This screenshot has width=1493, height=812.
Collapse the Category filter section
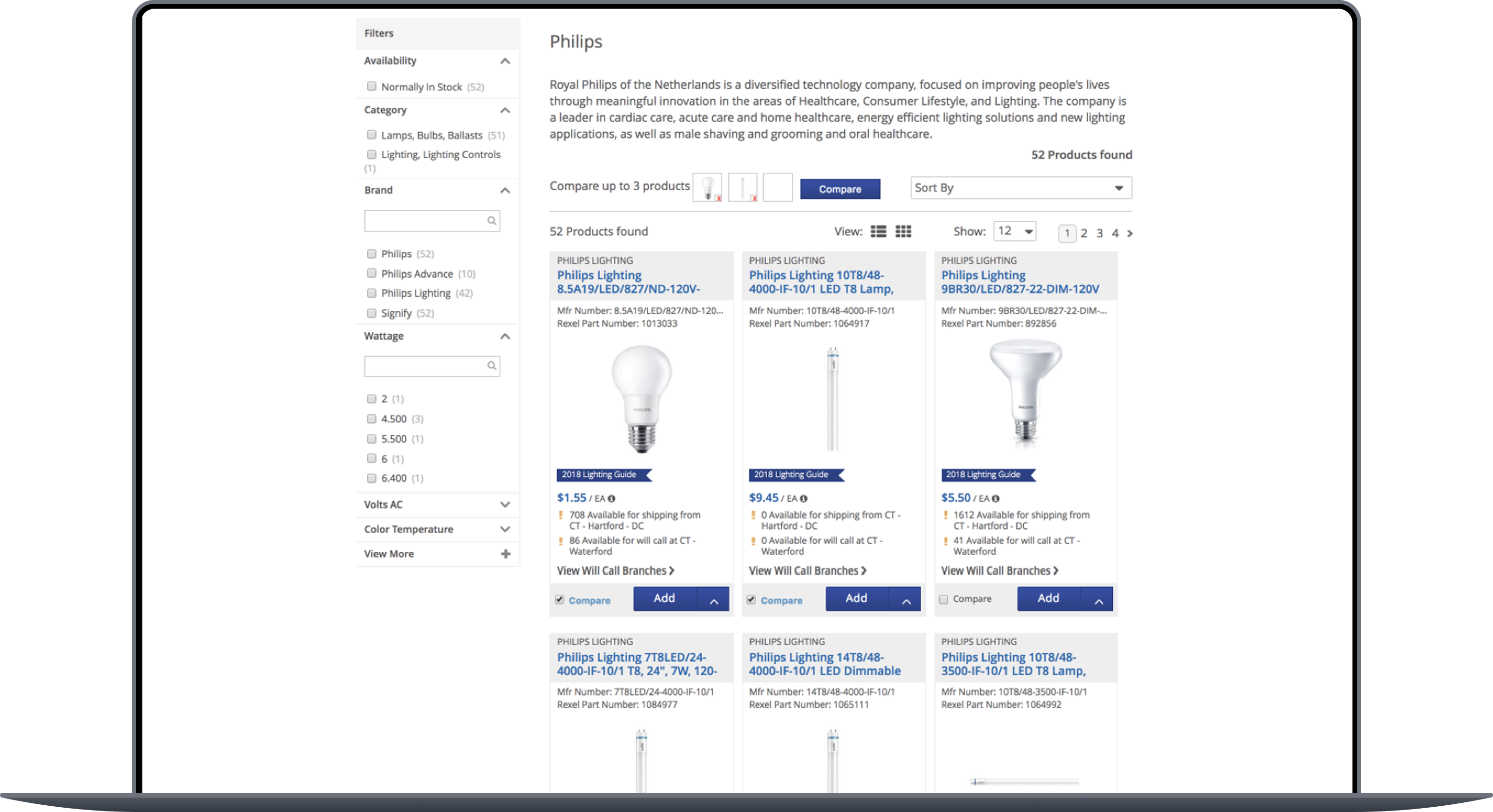(x=505, y=110)
